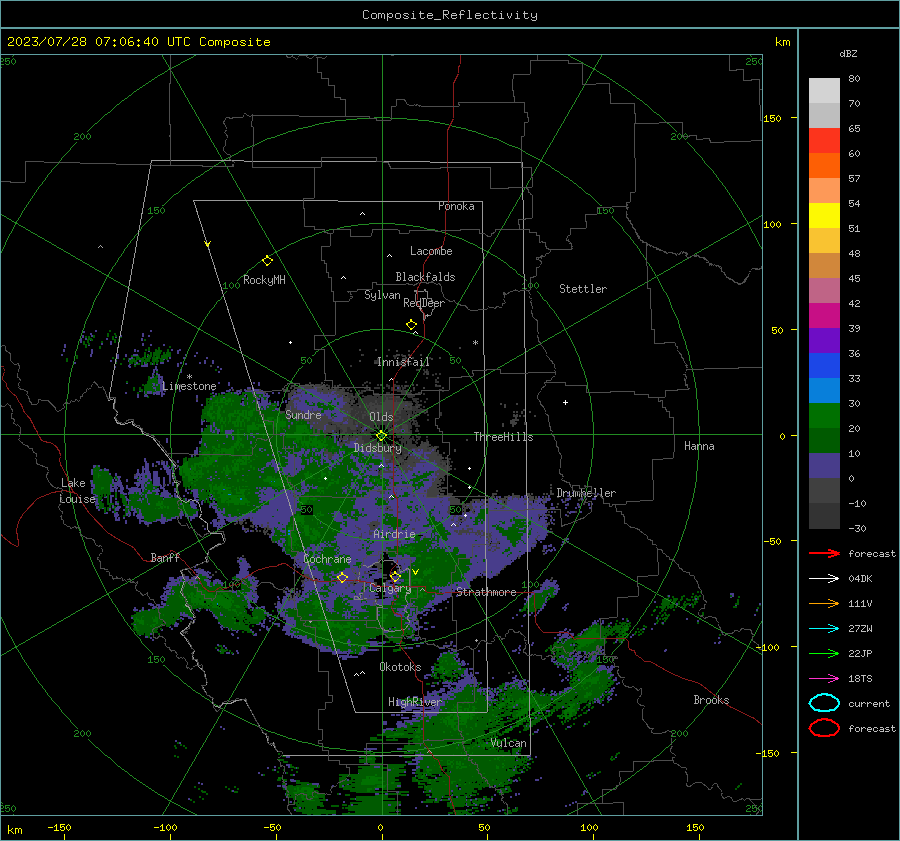Click the 2023/07/28 07:06:40 UTC timestamp
Screen dimensions: 900x841
tap(138, 42)
